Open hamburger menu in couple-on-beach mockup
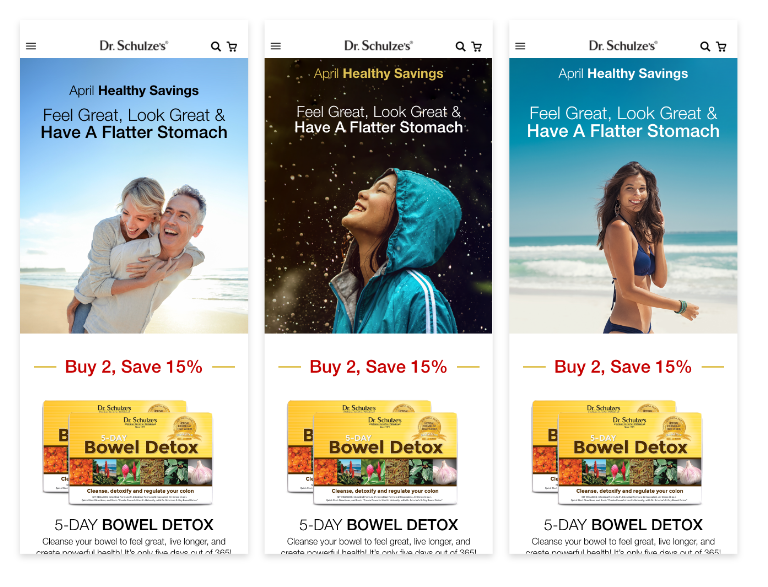The image size is (768, 587). pyautogui.click(x=31, y=46)
